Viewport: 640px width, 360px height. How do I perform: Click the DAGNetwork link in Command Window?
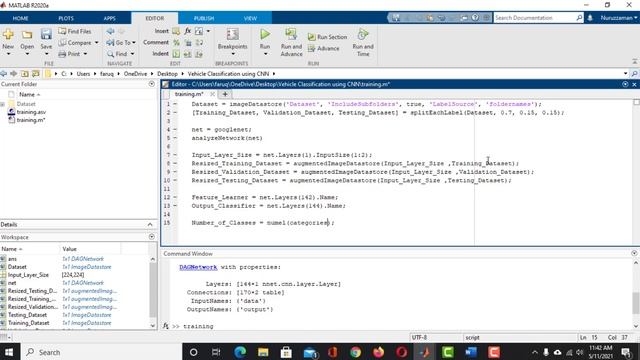tap(198, 267)
